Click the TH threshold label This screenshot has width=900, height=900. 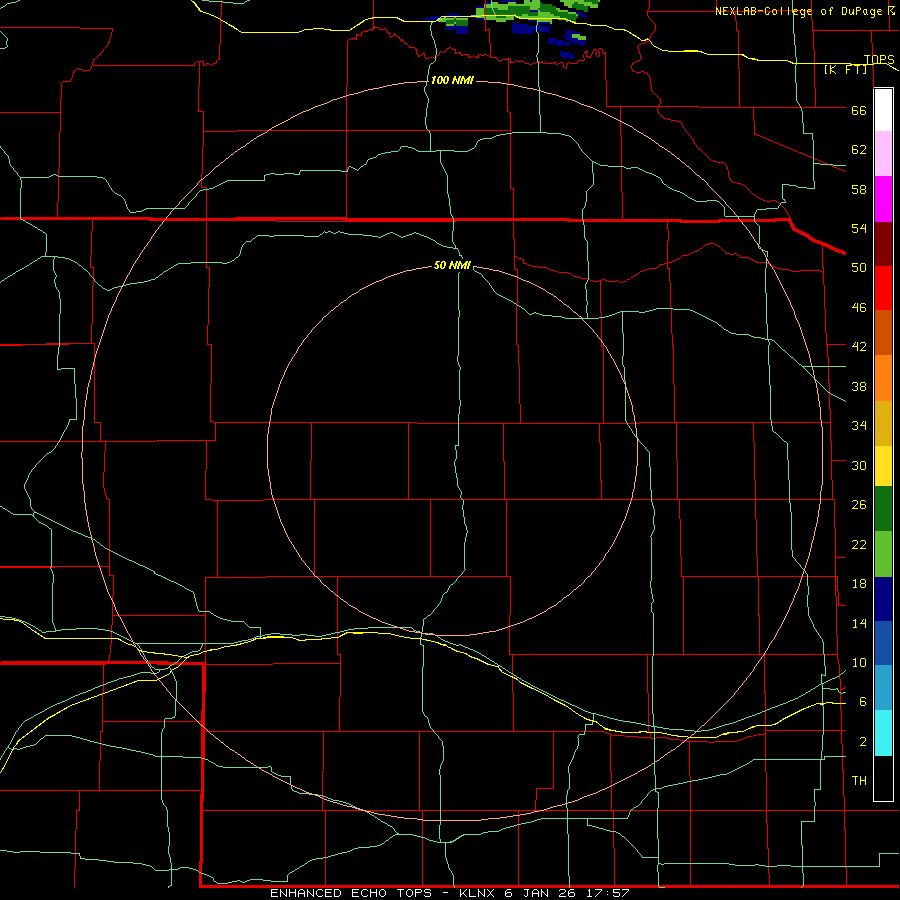859,781
